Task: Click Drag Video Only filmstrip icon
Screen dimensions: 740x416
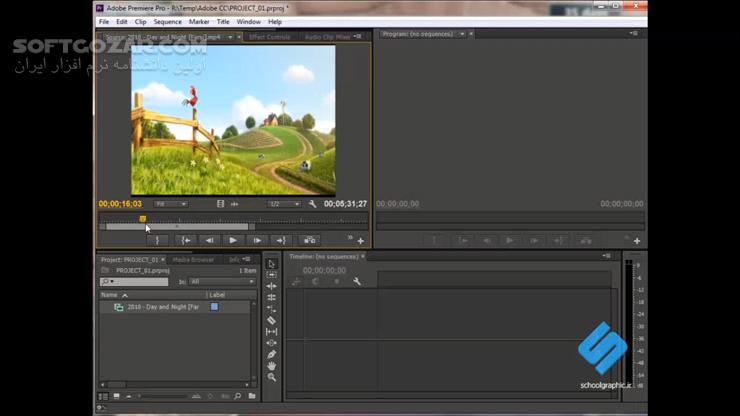Action: 220,204
